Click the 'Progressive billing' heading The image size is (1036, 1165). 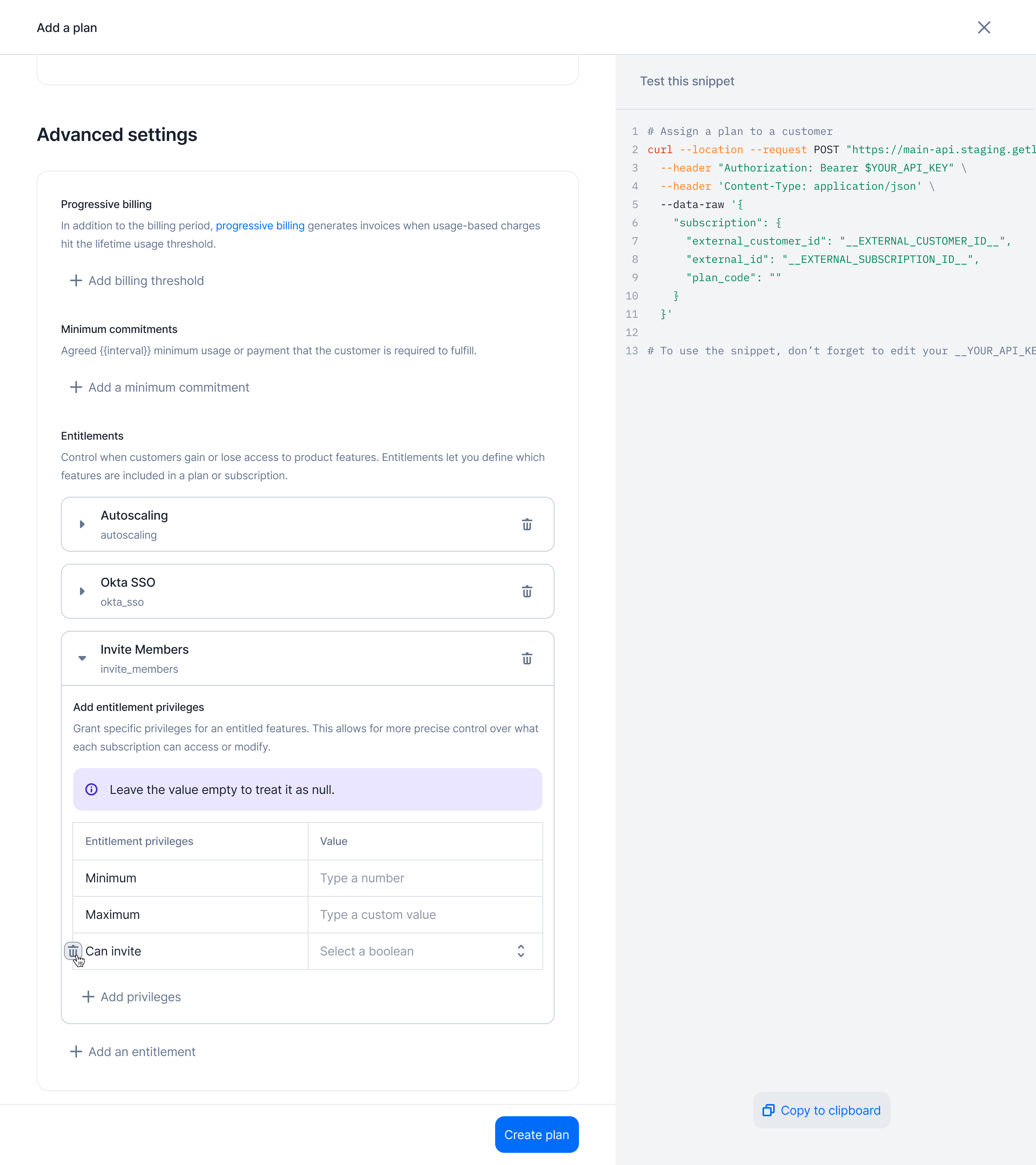(x=107, y=204)
